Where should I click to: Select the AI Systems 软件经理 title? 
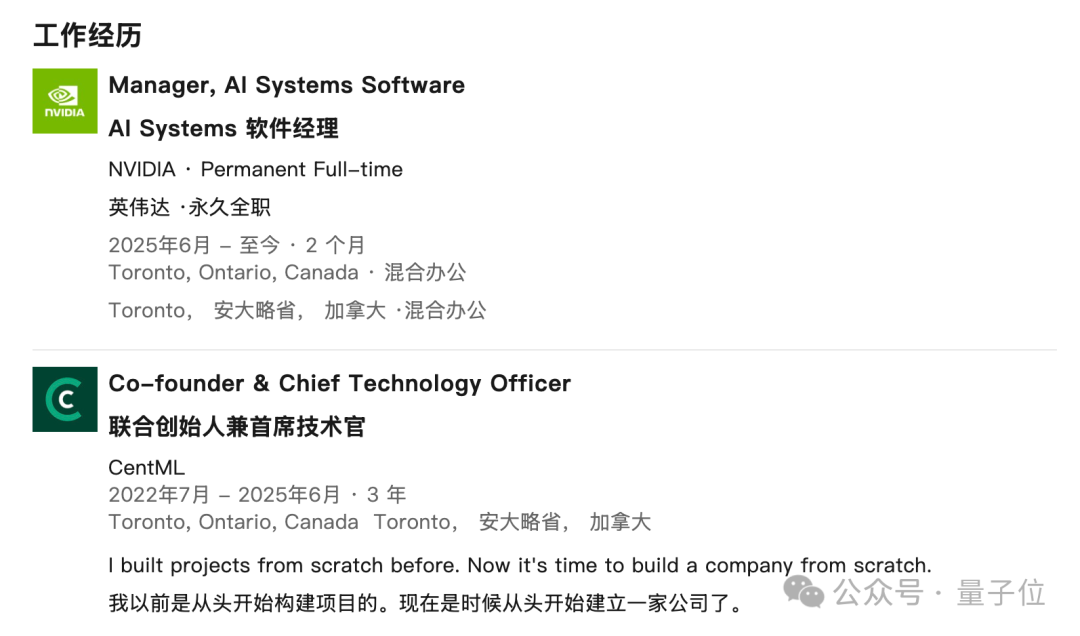pos(223,128)
